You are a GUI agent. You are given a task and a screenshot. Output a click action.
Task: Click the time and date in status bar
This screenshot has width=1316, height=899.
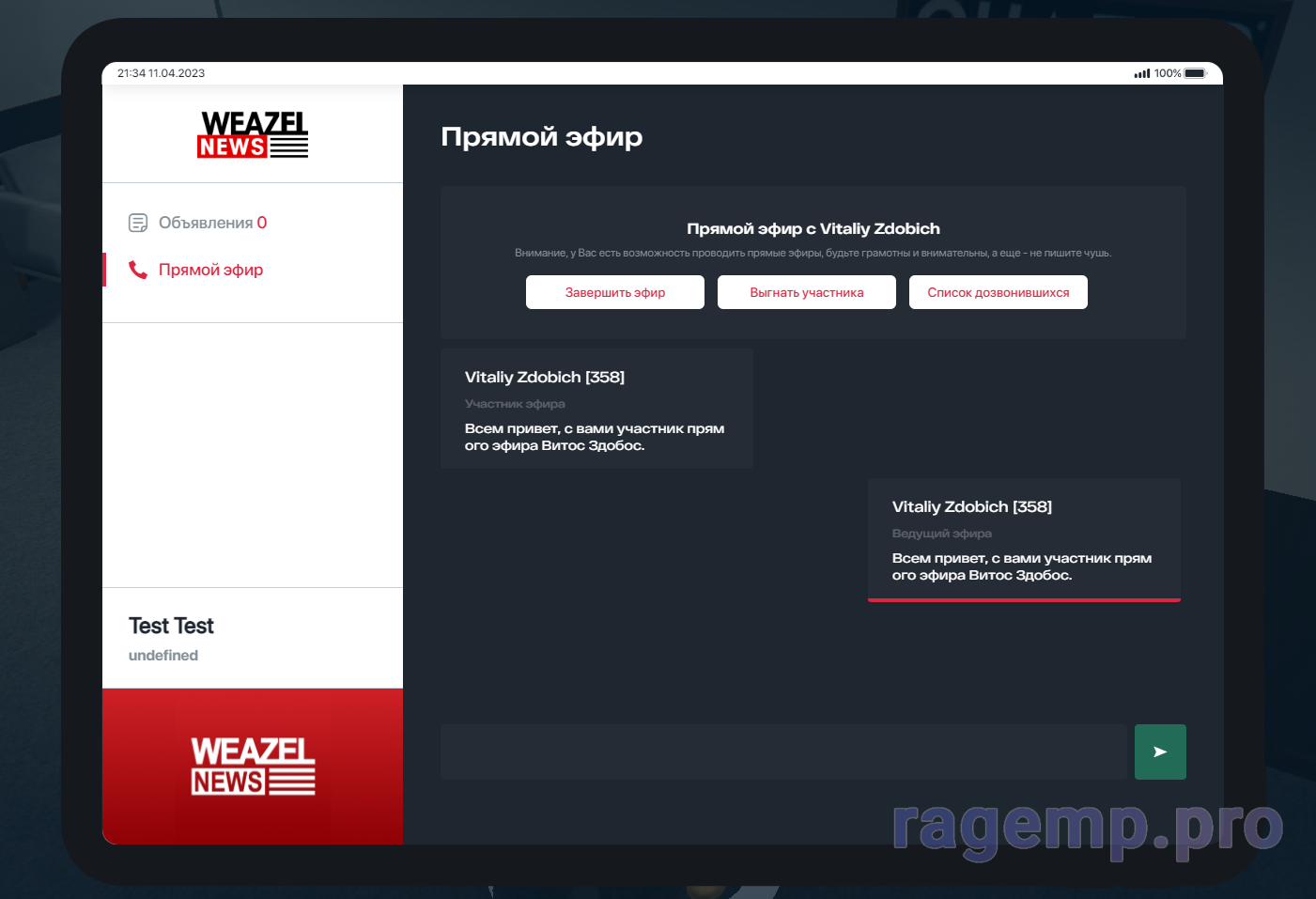(x=161, y=73)
